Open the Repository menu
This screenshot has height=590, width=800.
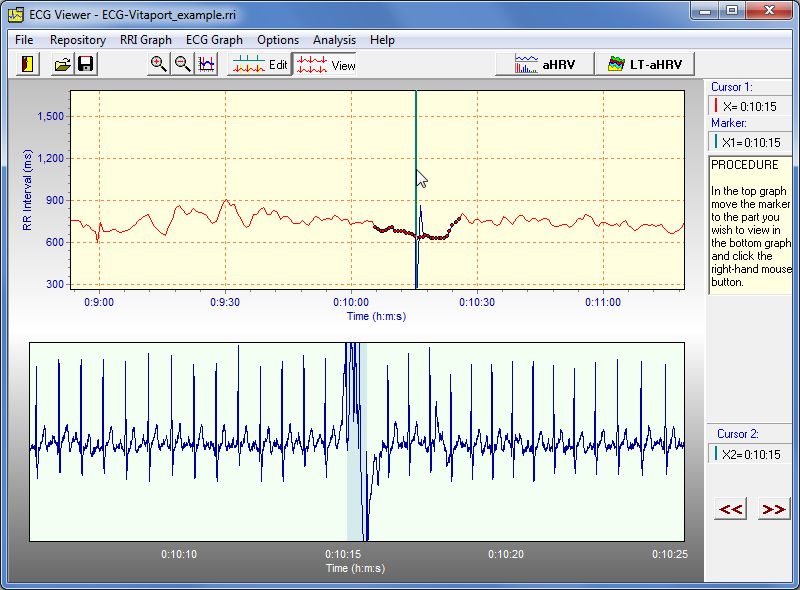[x=78, y=40]
